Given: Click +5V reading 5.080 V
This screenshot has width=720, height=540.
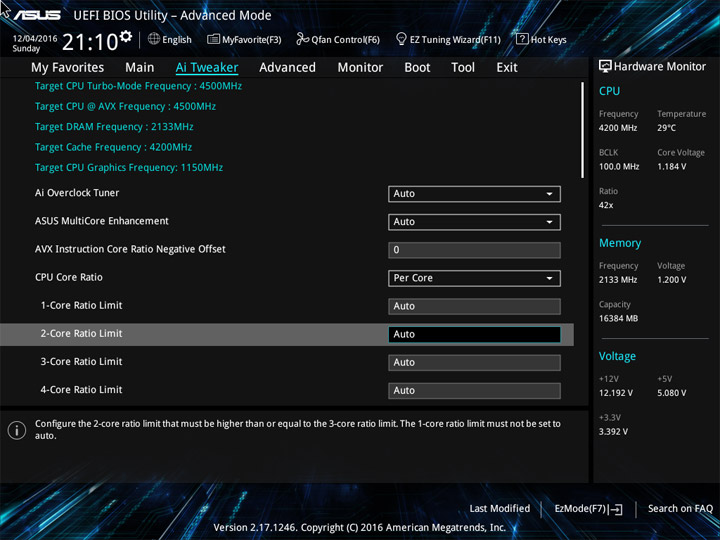Looking at the screenshot, I should click(671, 393).
